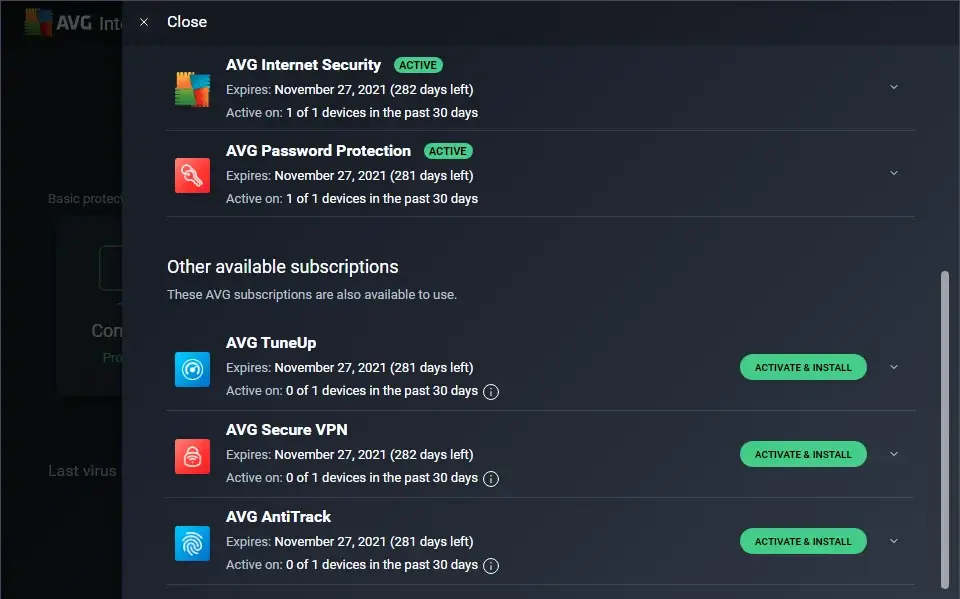Click the AVG TuneUp fingerprint icon
Viewport: 960px width, 599px height.
pos(192,366)
